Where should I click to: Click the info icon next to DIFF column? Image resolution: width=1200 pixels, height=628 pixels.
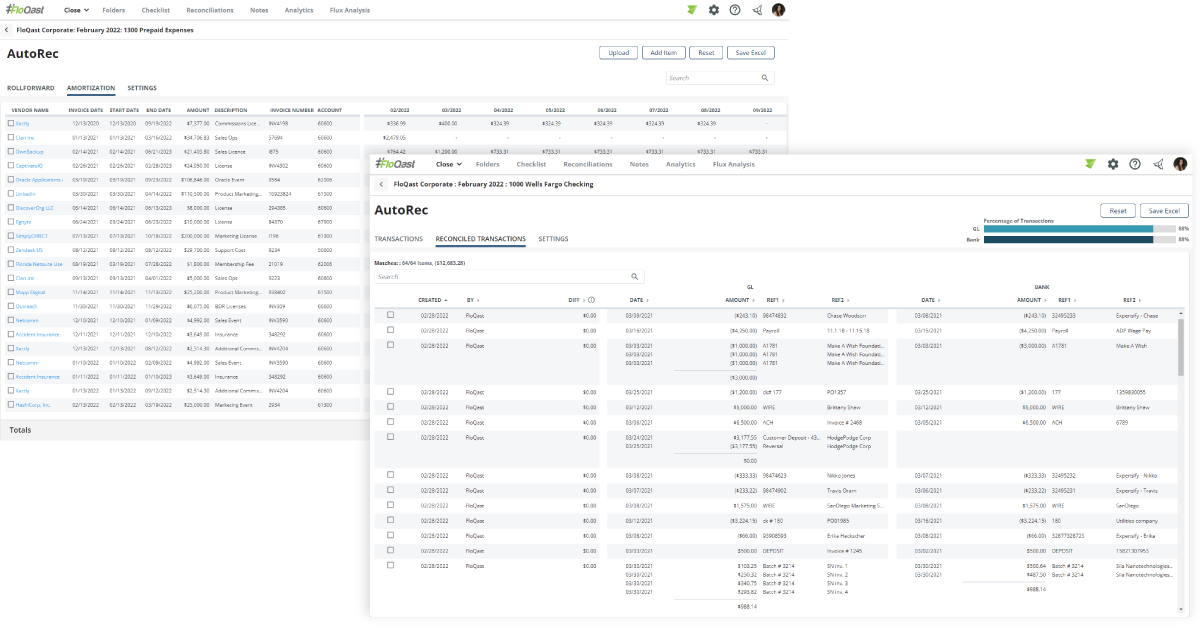pyautogui.click(x=591, y=300)
